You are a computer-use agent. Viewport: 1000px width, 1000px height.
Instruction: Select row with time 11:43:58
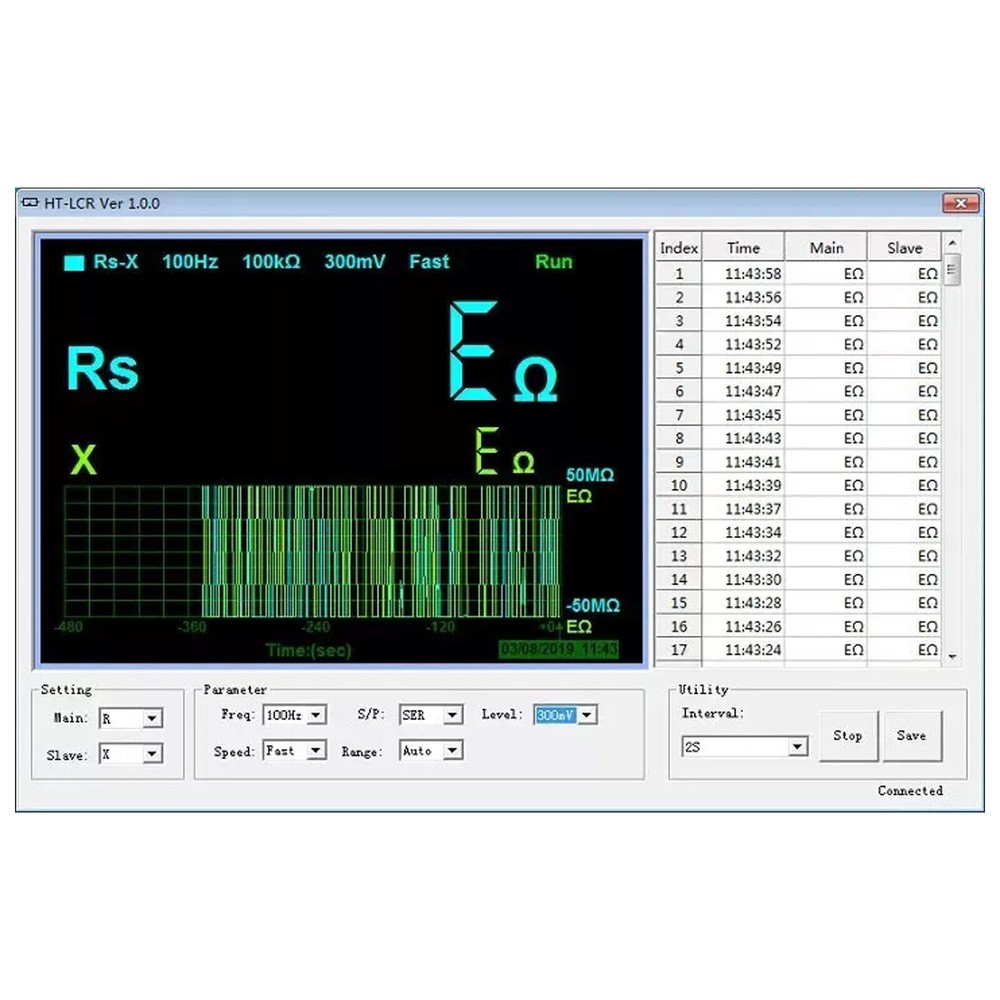[x=798, y=274]
